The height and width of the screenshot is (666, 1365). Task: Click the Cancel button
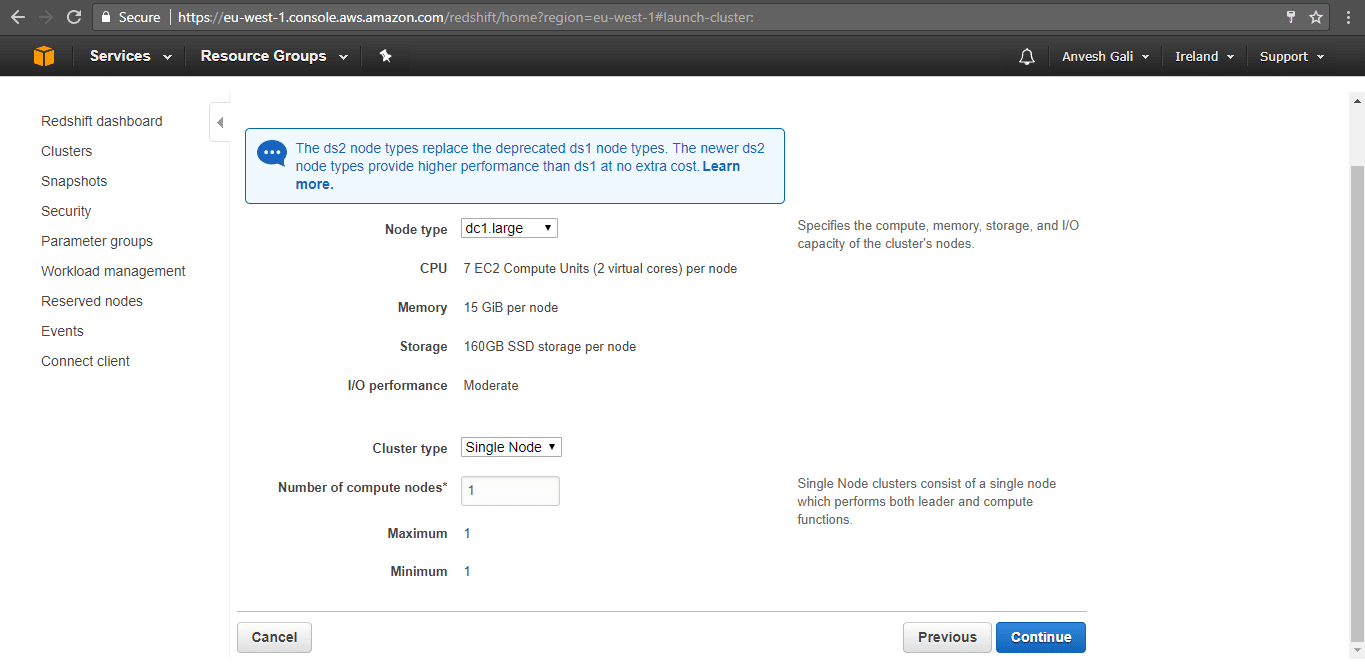pos(274,637)
